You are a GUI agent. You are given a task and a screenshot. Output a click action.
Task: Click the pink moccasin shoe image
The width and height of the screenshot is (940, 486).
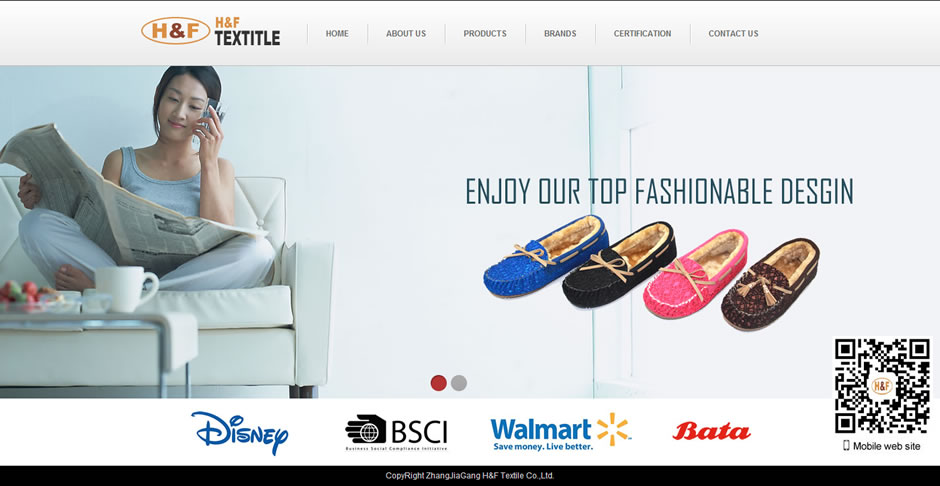(695, 274)
